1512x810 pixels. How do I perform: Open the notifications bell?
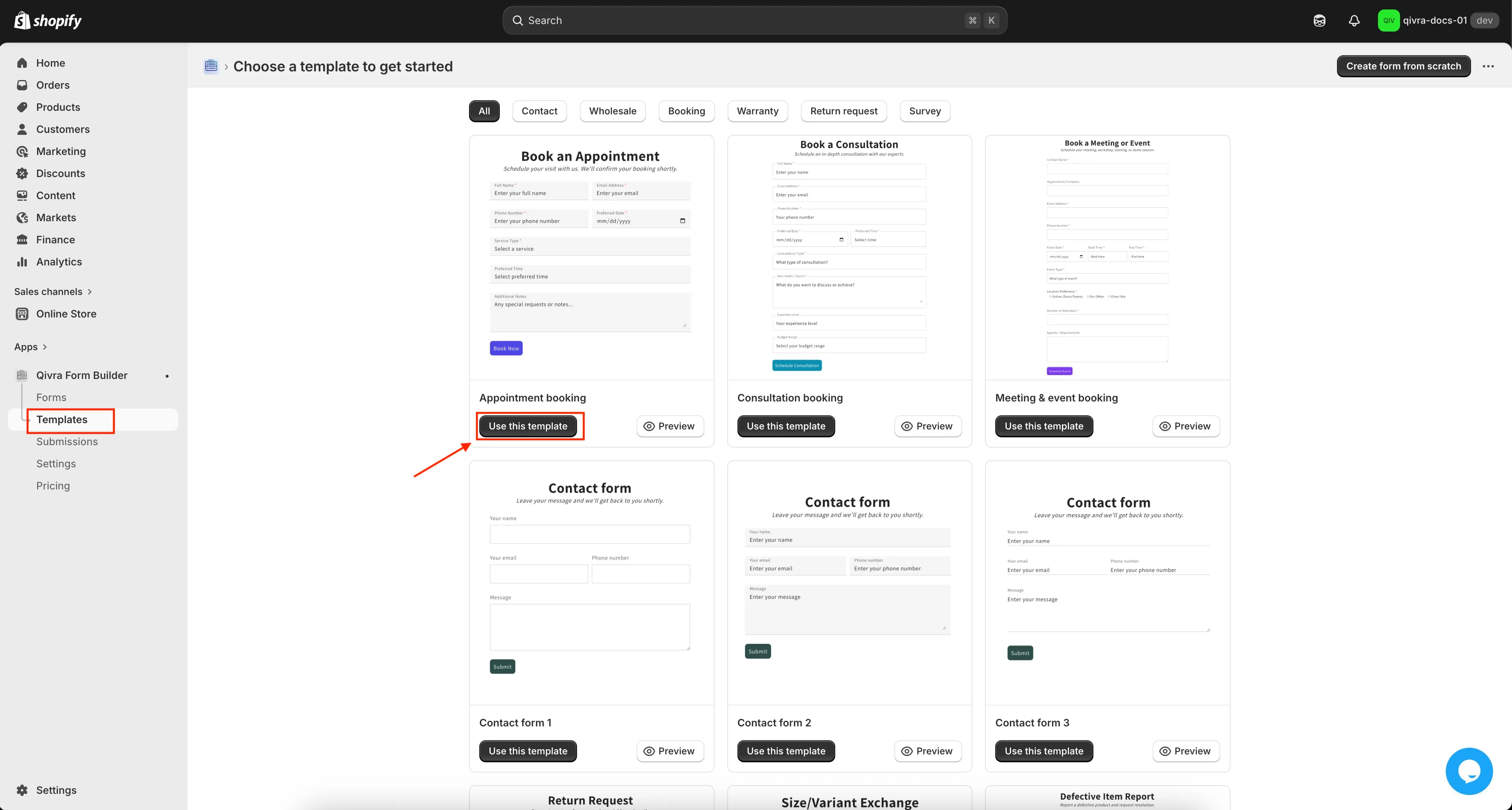coord(1354,21)
